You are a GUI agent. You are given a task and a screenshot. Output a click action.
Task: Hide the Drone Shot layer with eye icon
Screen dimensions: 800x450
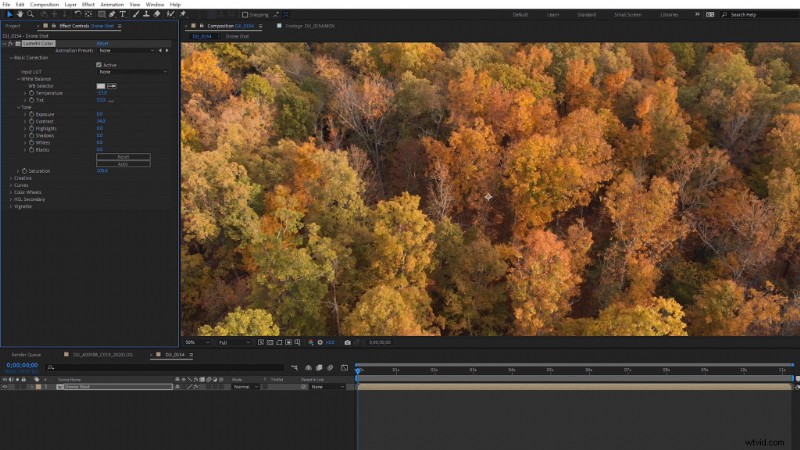pyautogui.click(x=5, y=387)
